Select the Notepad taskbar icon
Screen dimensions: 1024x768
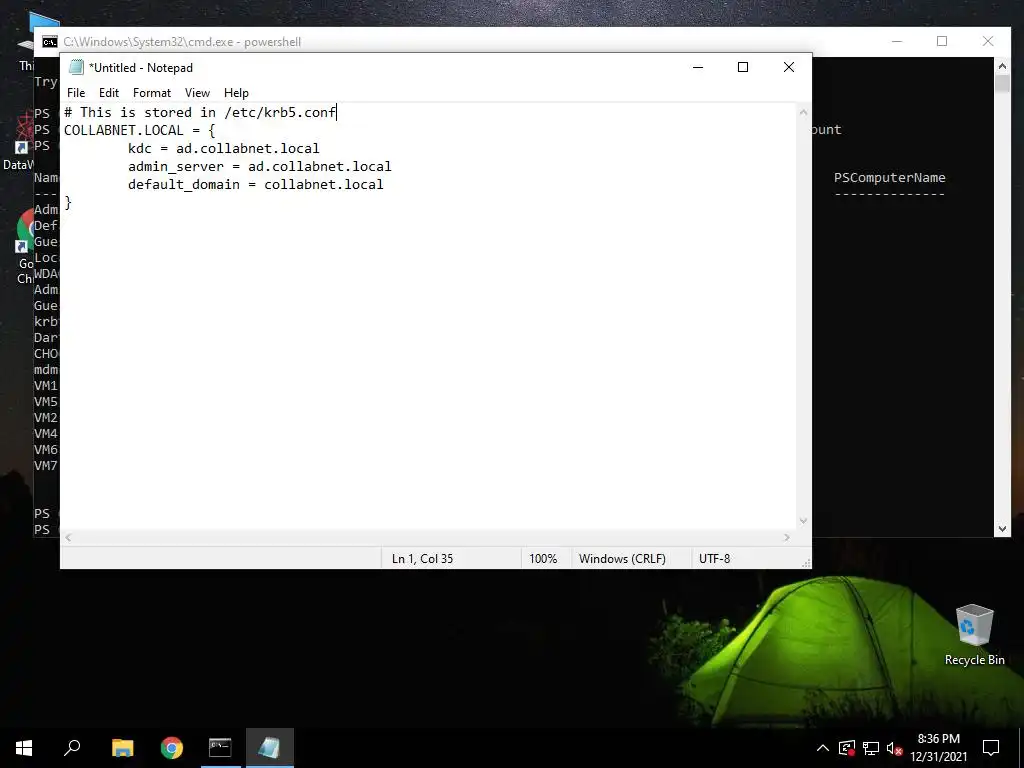click(270, 748)
